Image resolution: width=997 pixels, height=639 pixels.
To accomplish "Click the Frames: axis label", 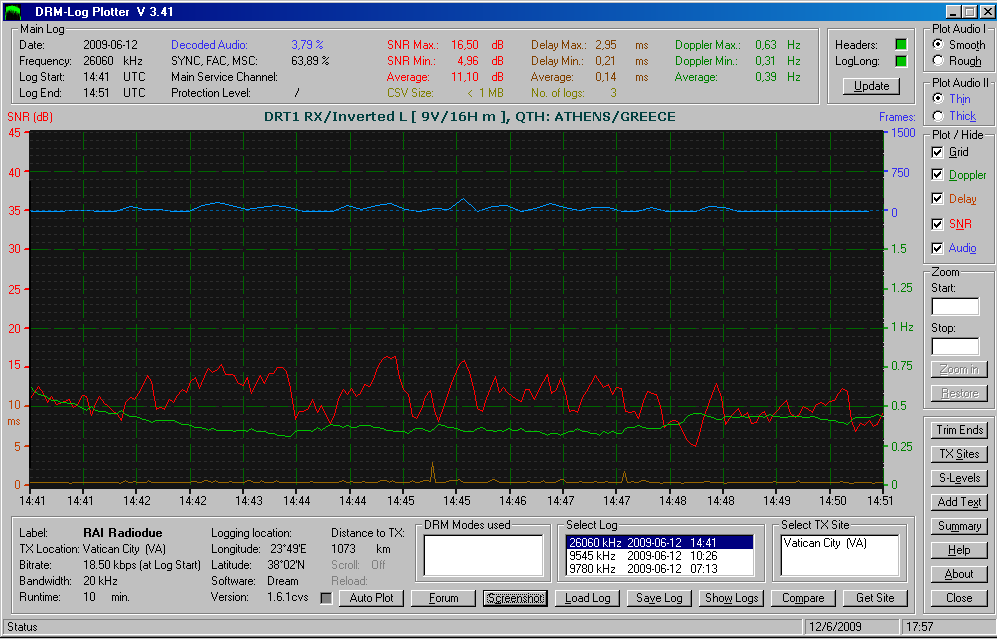I will 897,117.
